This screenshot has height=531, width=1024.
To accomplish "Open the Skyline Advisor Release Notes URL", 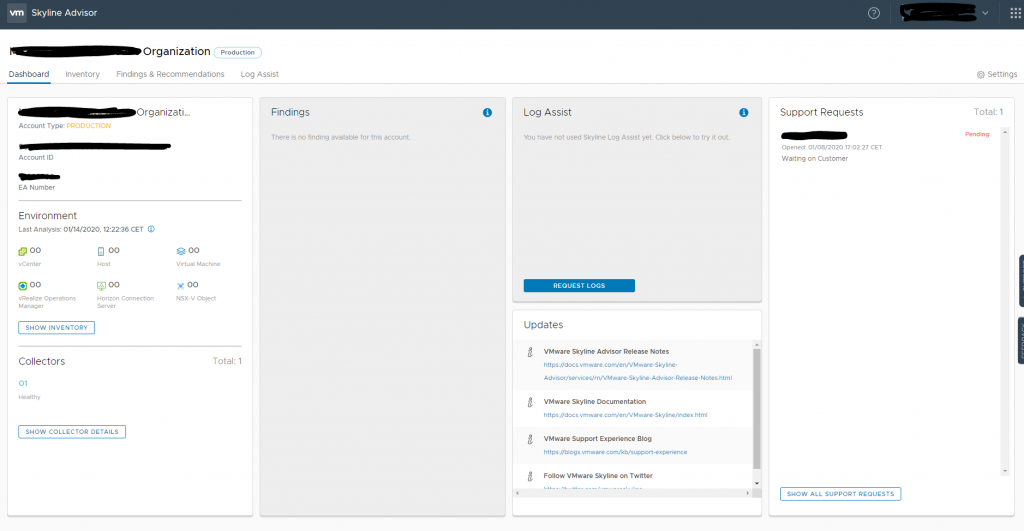I will click(x=637, y=371).
